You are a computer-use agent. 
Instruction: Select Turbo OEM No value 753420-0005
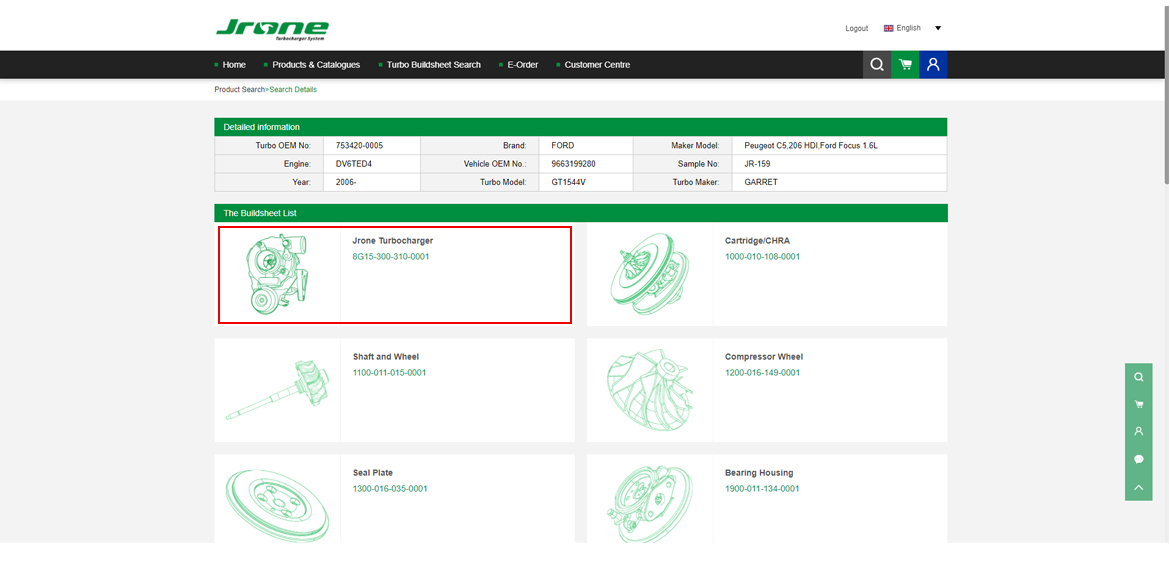coord(360,145)
